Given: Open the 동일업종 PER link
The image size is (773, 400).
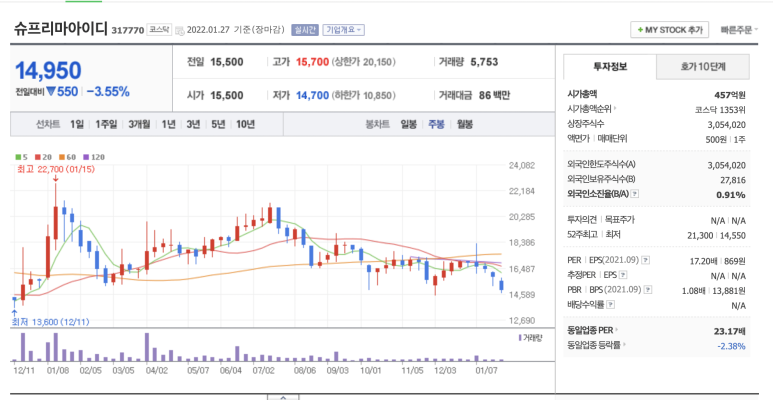Looking at the screenshot, I should click(593, 330).
